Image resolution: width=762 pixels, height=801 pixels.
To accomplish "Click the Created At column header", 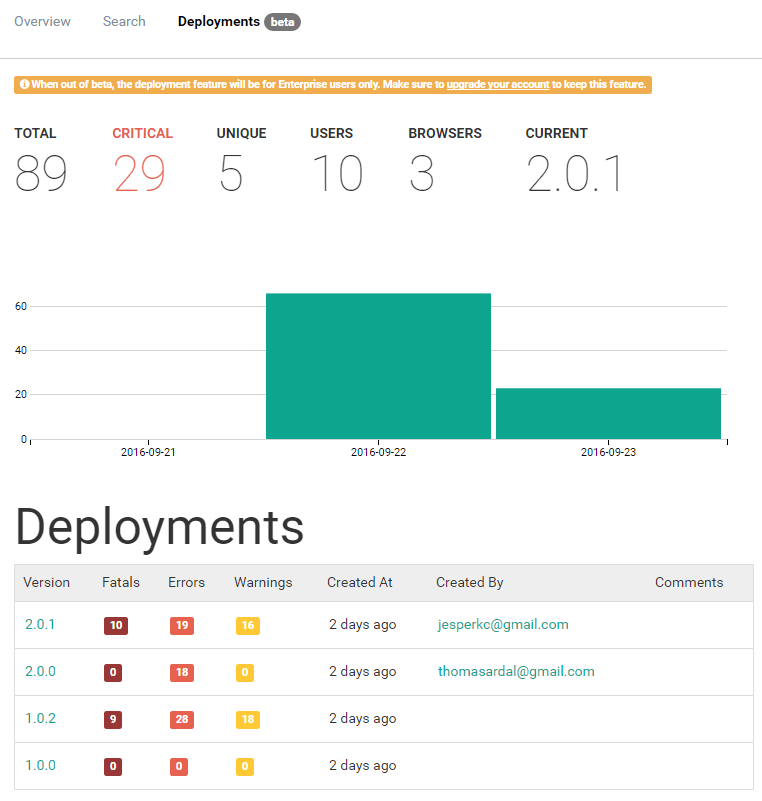I will point(360,582).
